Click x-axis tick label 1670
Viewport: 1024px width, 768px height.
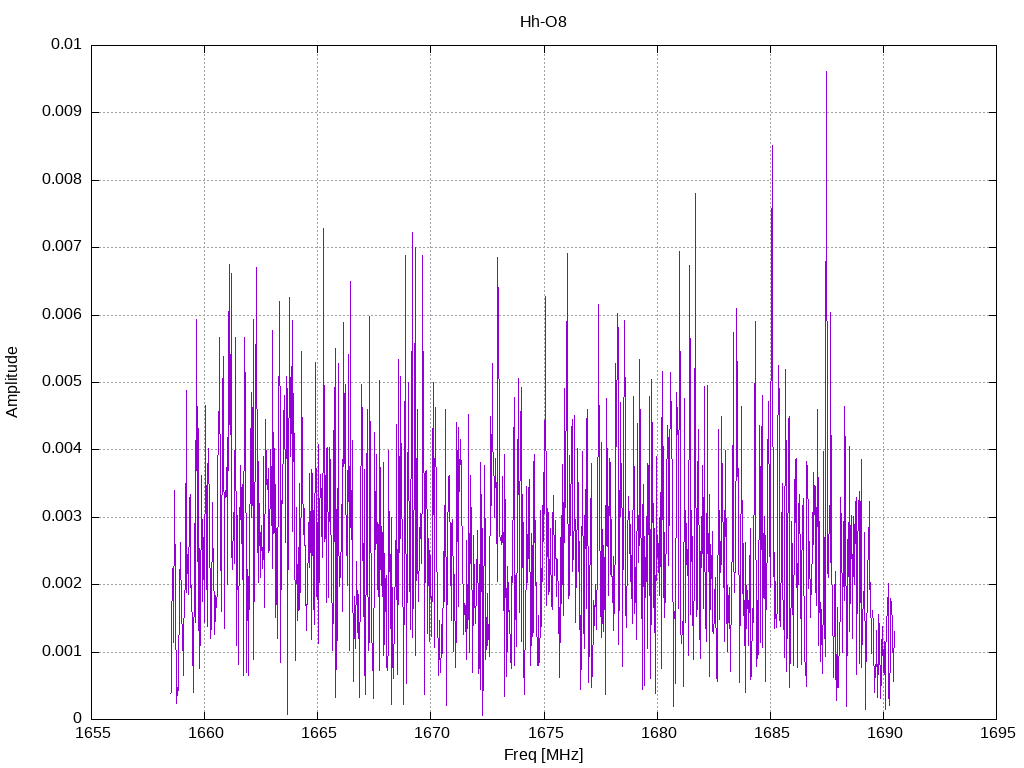click(431, 733)
